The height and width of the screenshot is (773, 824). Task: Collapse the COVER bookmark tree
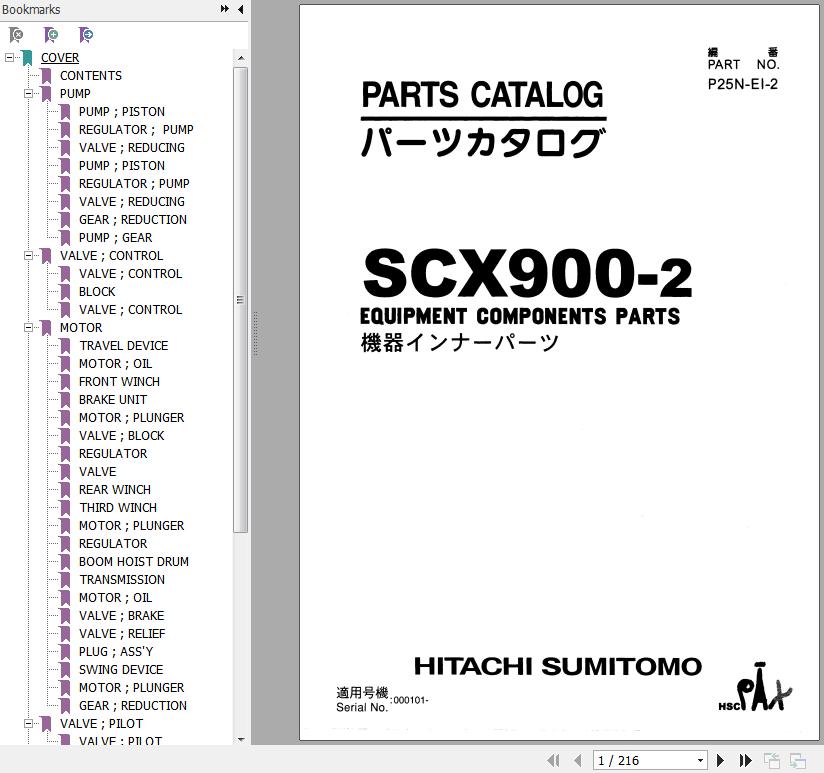9,57
